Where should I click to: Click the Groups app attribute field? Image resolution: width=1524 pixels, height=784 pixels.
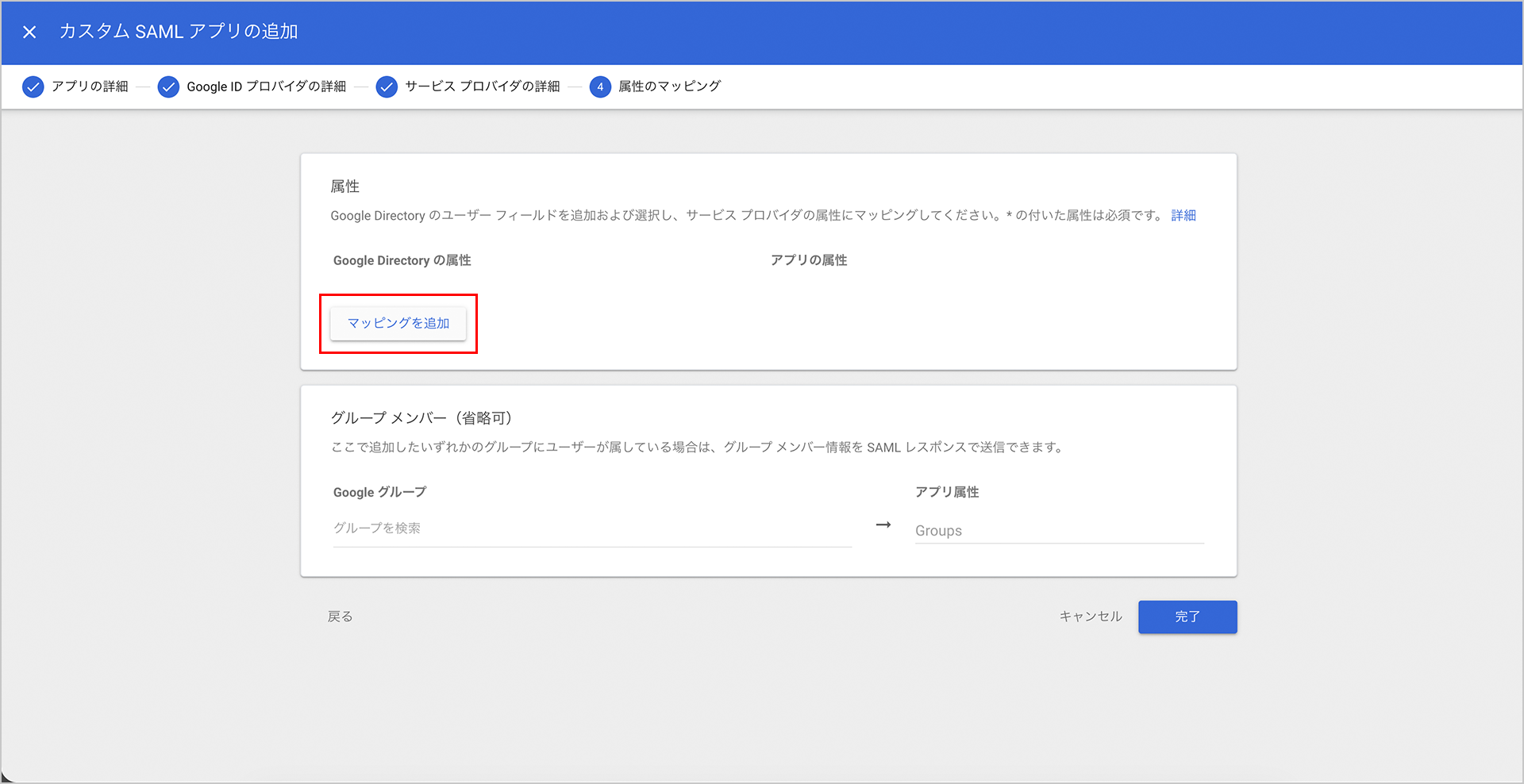(1059, 531)
